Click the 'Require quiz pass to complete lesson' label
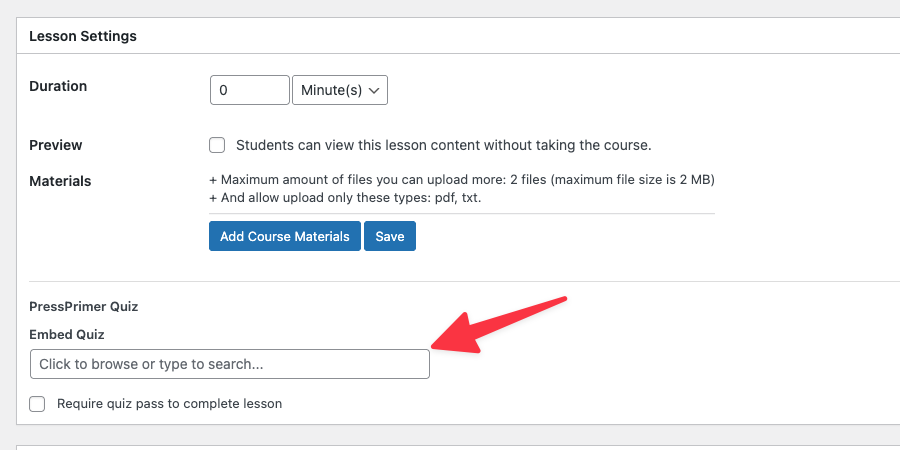900x450 pixels. pyautogui.click(x=169, y=404)
